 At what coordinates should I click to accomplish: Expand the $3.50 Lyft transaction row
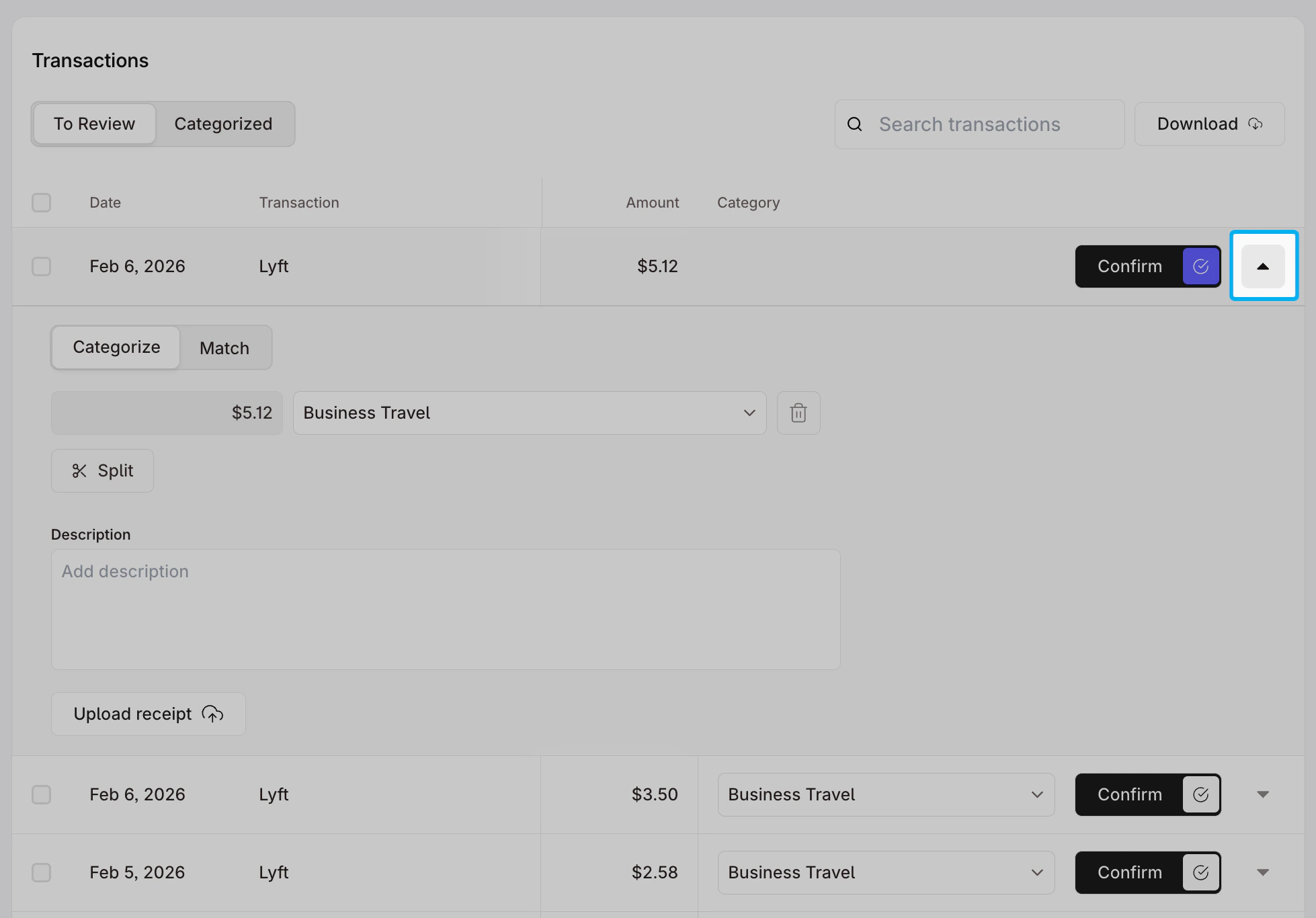click(x=1264, y=795)
